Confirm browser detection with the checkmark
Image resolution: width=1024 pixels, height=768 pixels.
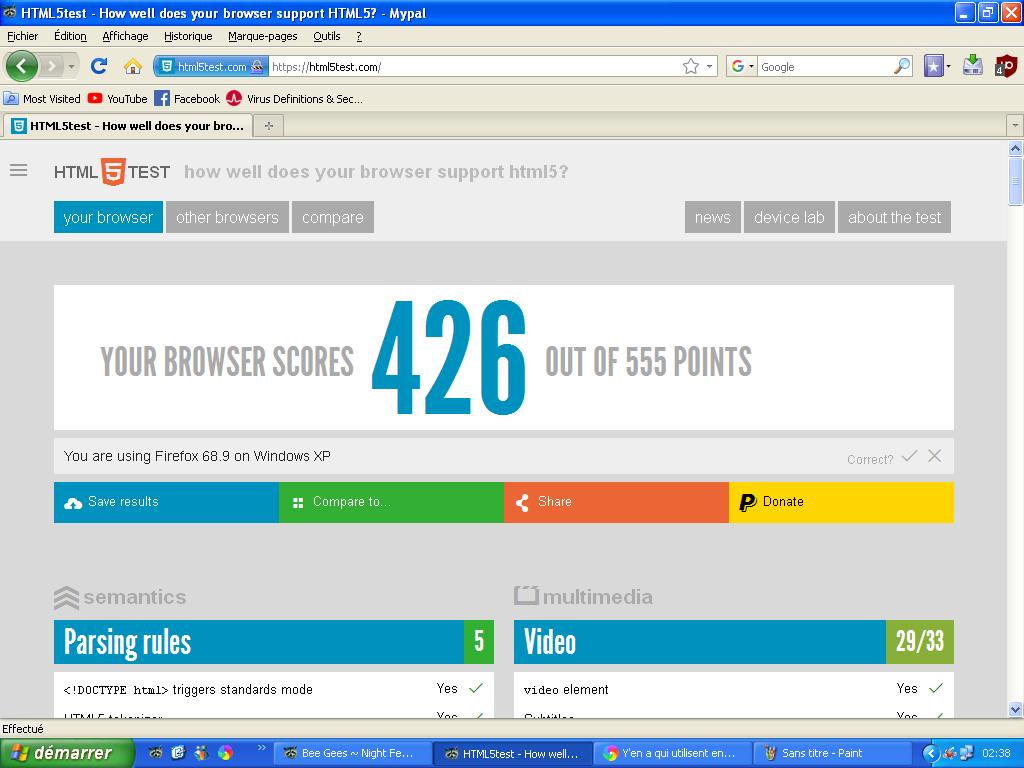[909, 456]
